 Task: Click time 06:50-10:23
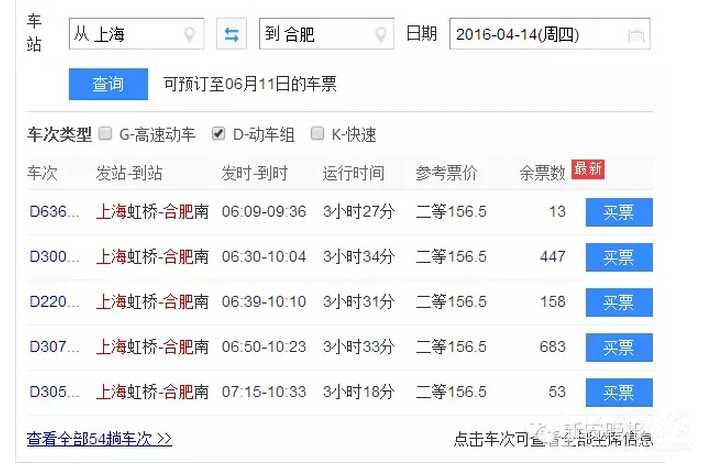[264, 347]
